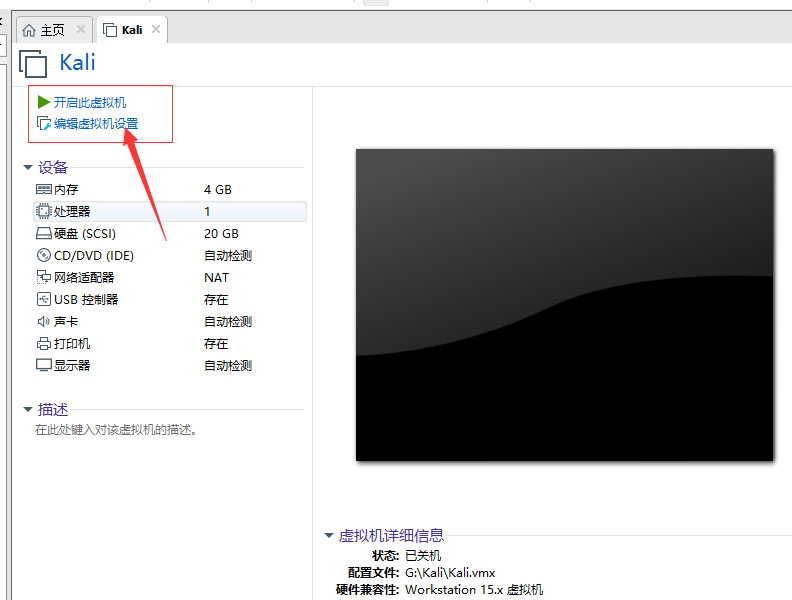Collapse the 设备 devices section
The height and width of the screenshot is (600, 792).
[28, 167]
